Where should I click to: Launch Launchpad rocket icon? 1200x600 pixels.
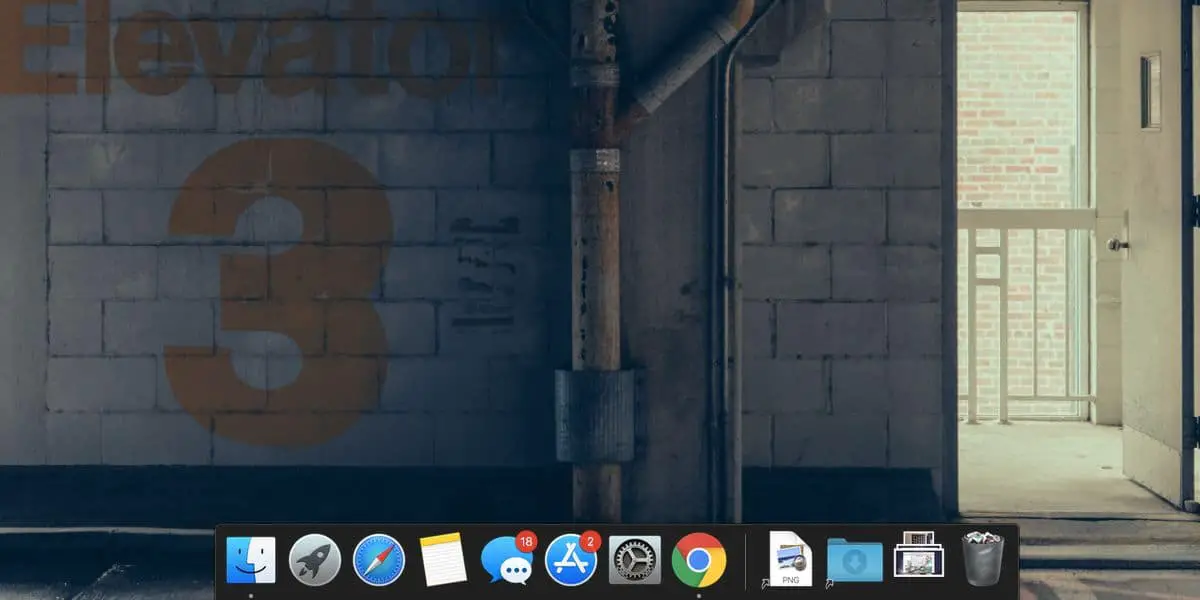coord(315,560)
